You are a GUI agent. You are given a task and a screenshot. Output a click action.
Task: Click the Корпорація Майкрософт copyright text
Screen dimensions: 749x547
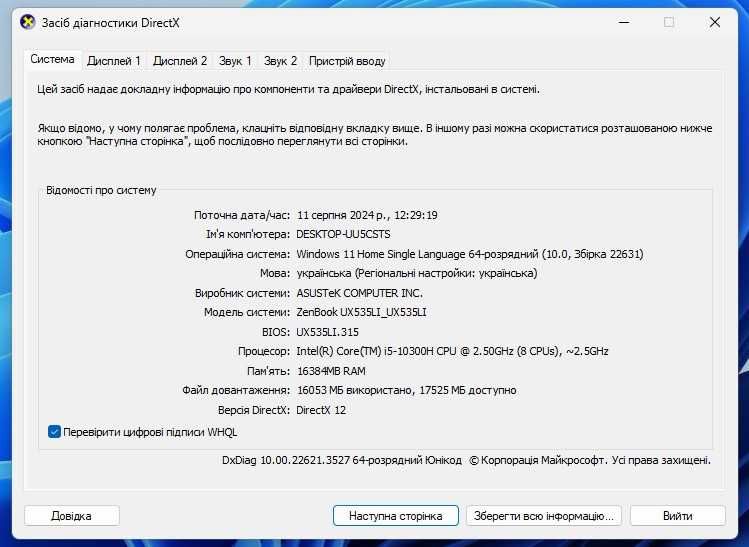click(x=590, y=461)
